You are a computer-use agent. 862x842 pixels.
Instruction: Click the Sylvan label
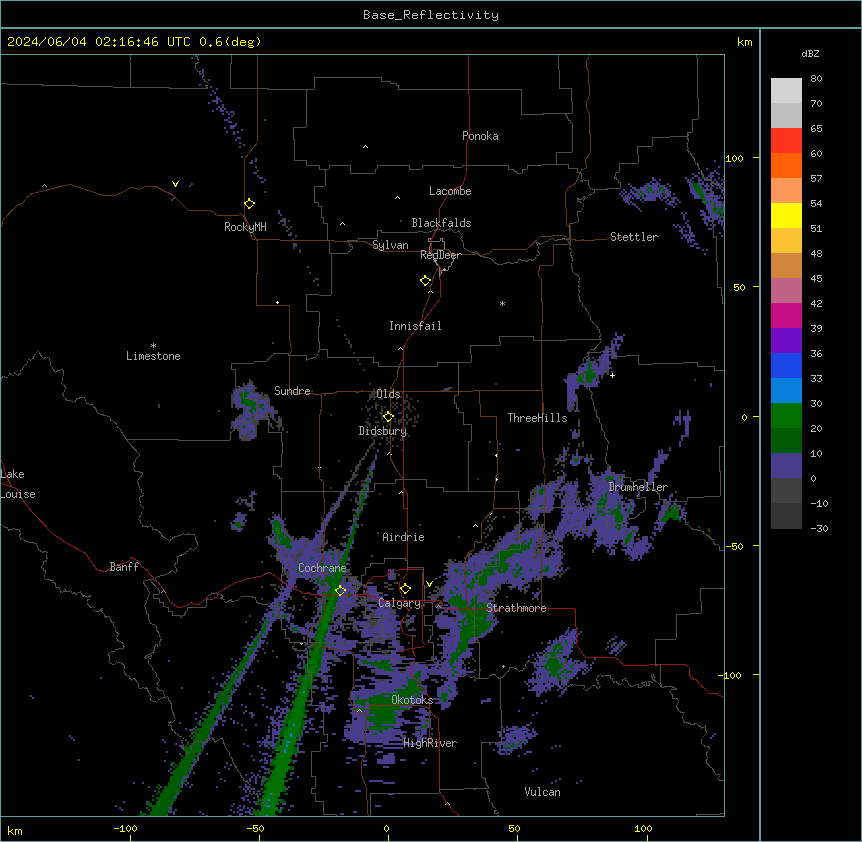point(390,245)
